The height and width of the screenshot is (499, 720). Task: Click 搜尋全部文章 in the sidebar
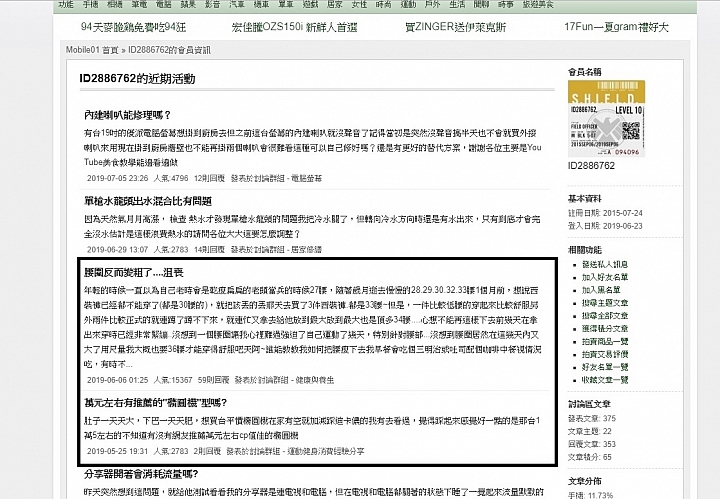[x=605, y=316]
